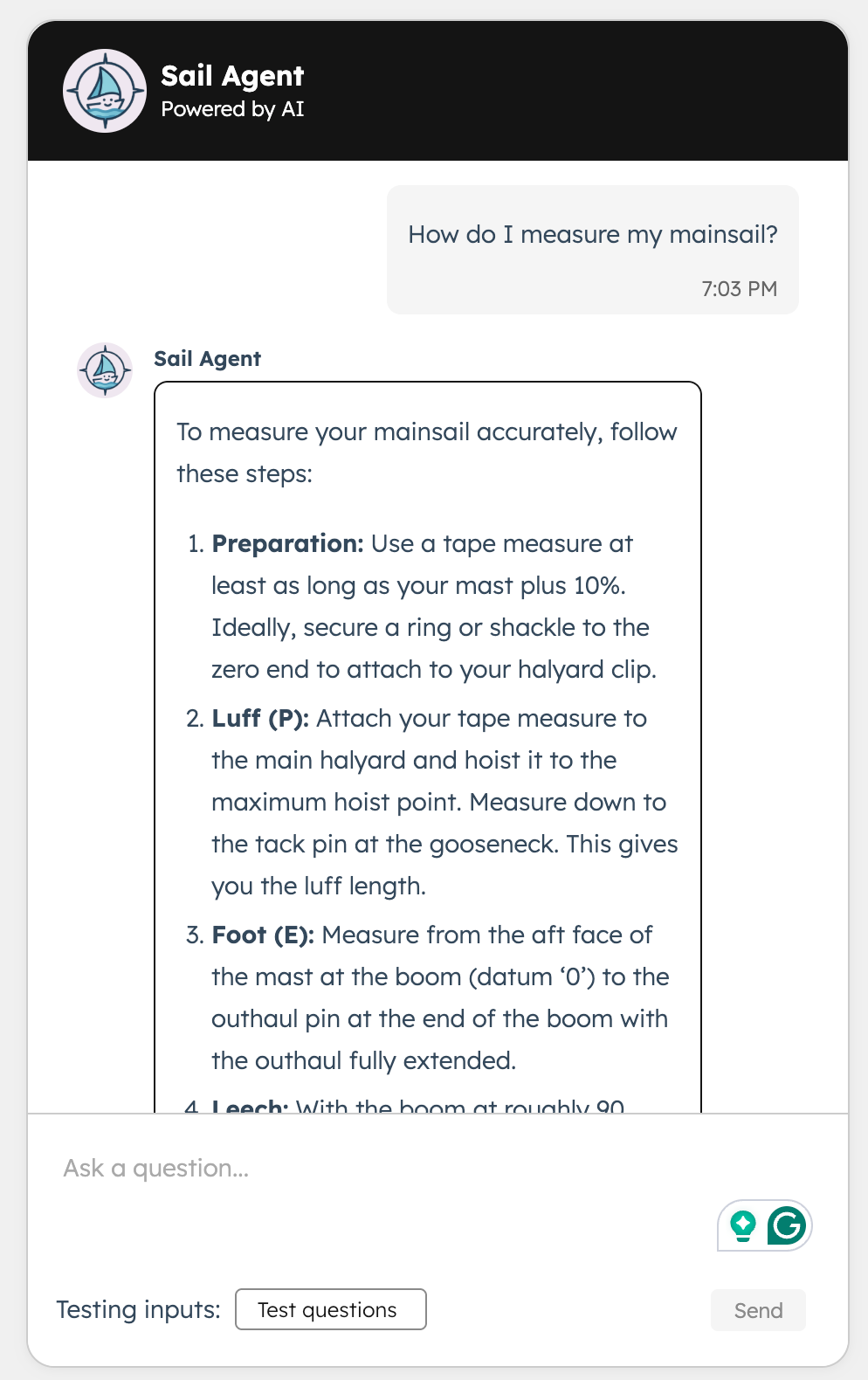Open Grammarly suggestions via the lightbulb icon
Screen dimensions: 868x1380
point(741,1225)
